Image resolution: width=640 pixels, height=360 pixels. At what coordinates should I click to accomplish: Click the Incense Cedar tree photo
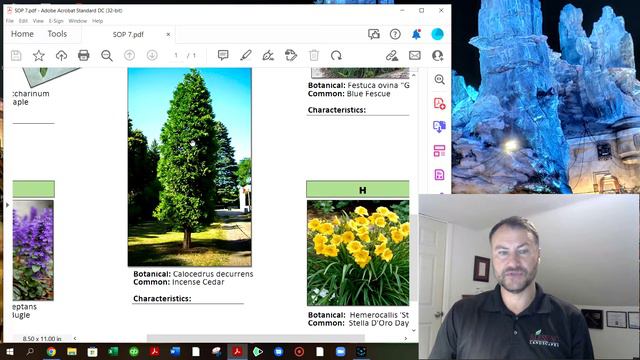[x=190, y=167]
